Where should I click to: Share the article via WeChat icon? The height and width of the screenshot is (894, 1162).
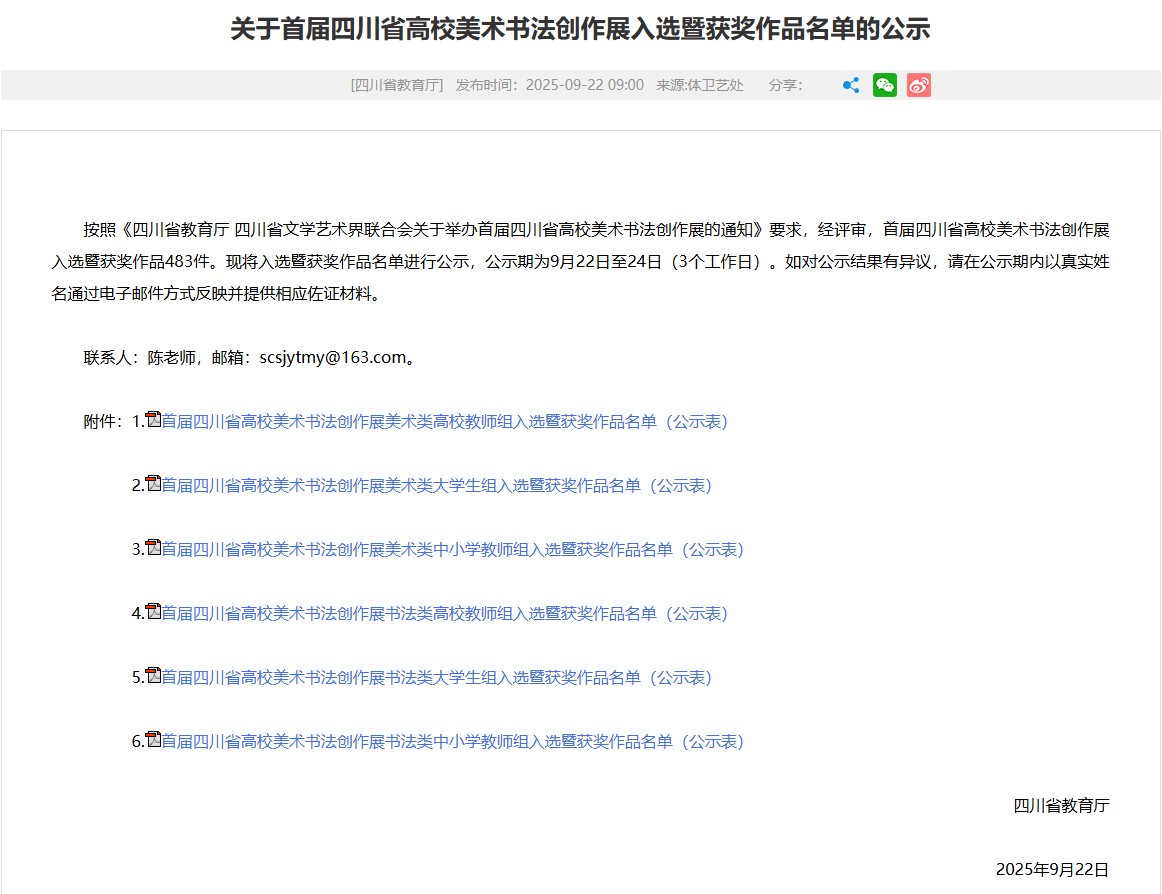click(885, 85)
